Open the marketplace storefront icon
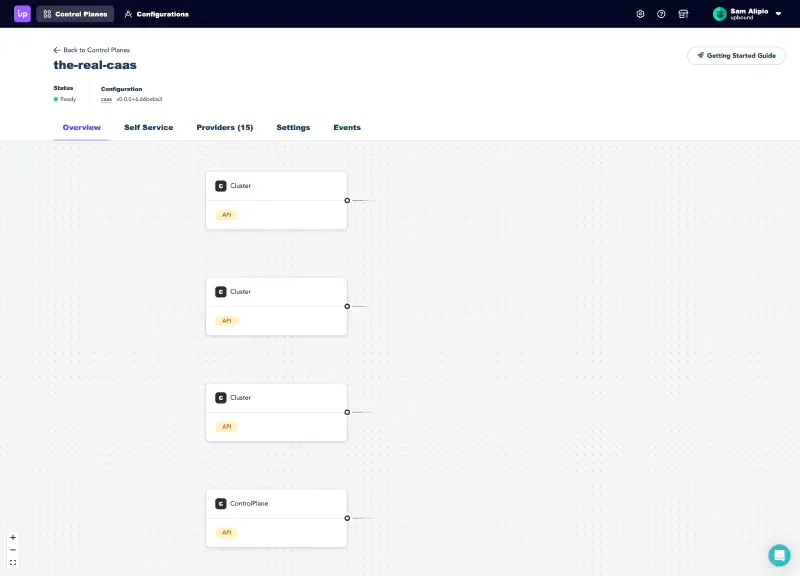 [683, 14]
